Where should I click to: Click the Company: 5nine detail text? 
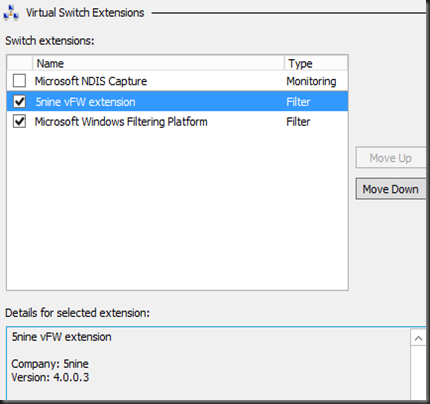pos(50,364)
